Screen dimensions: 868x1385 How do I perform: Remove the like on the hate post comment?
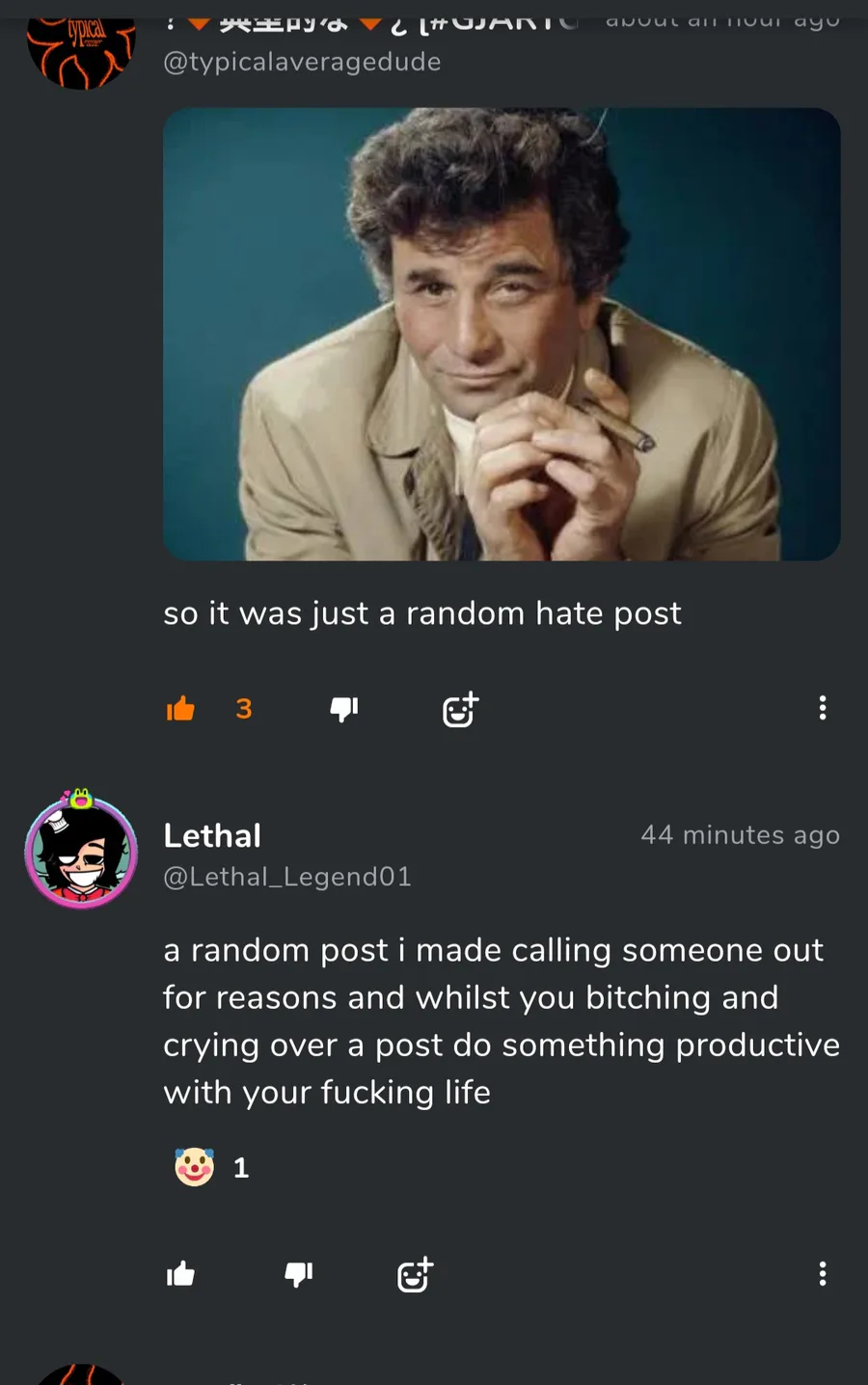click(x=180, y=709)
